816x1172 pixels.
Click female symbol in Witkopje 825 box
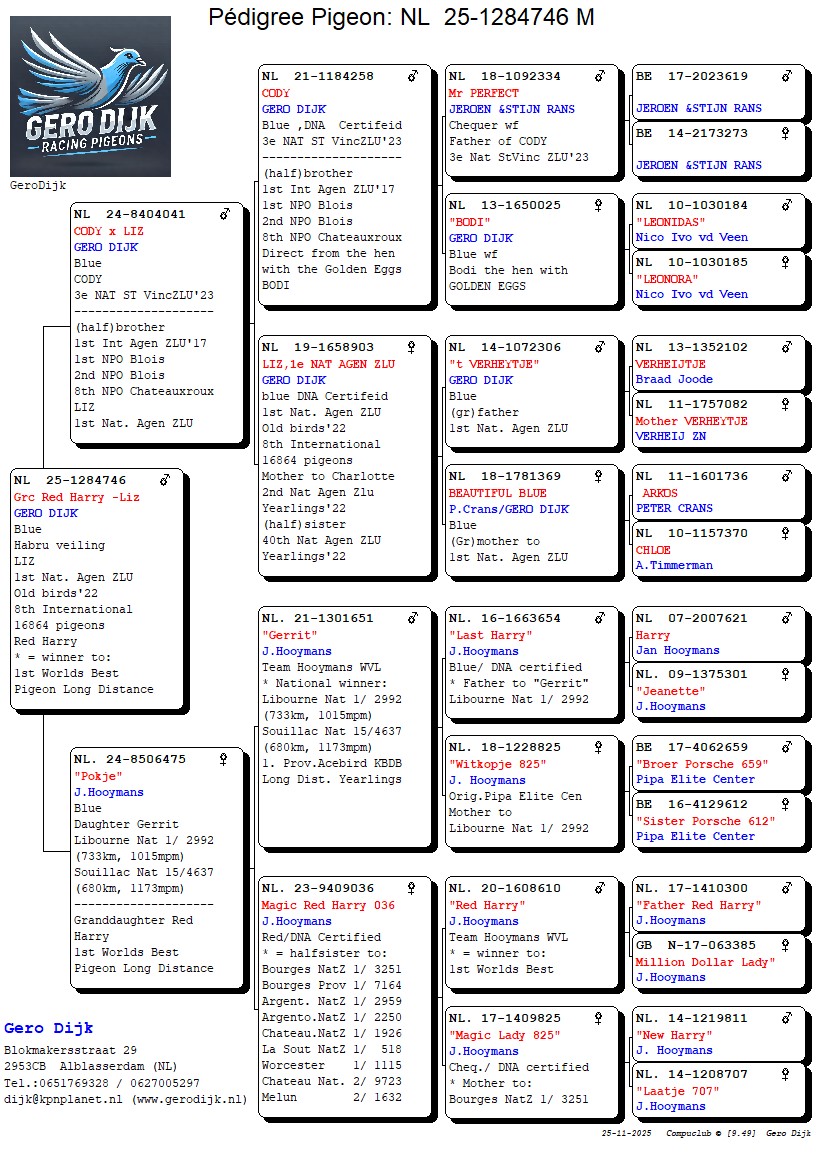pos(599,747)
